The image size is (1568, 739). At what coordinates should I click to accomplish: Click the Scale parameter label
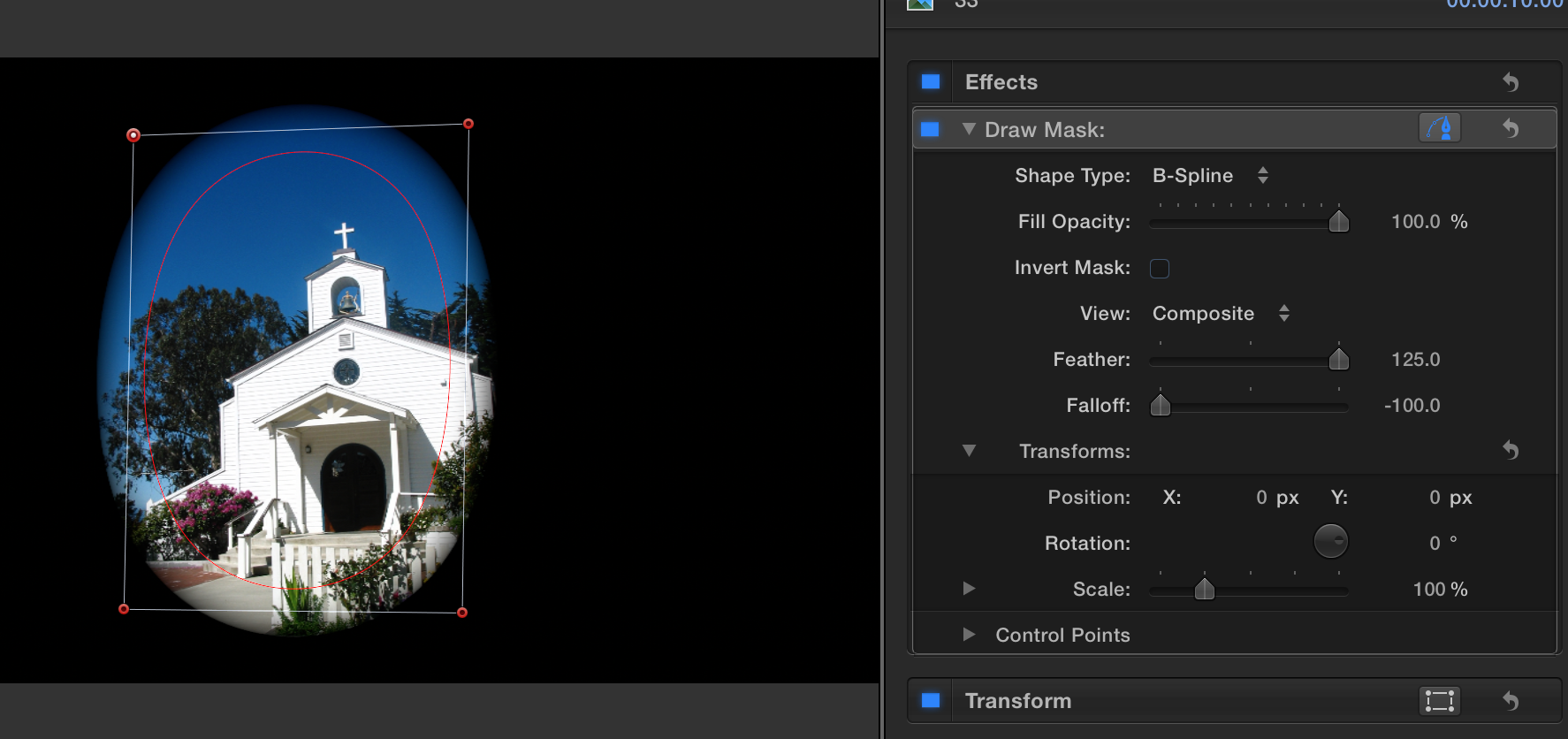pyautogui.click(x=1102, y=590)
